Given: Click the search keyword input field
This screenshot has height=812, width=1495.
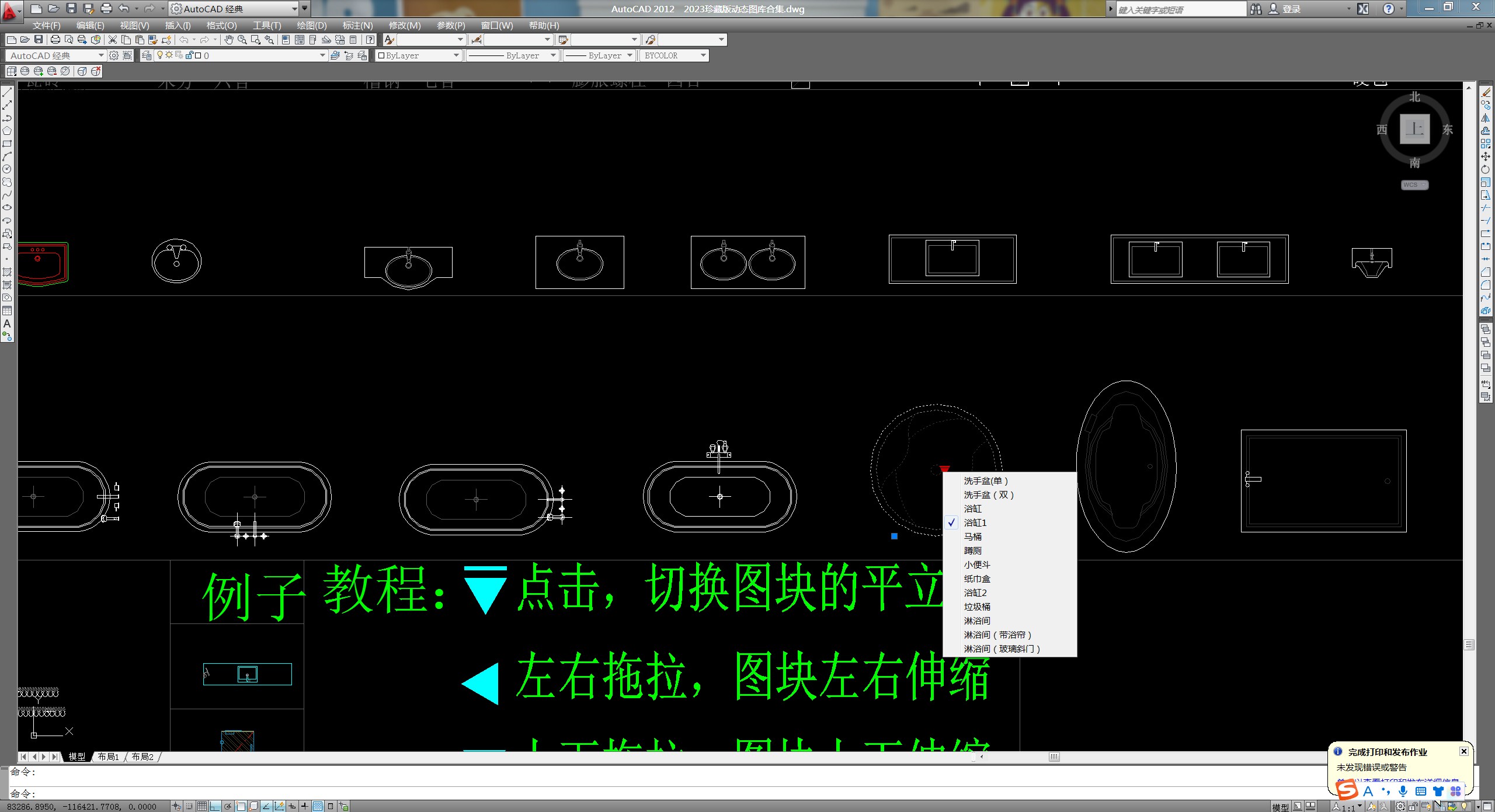Looking at the screenshot, I should click(x=1181, y=9).
